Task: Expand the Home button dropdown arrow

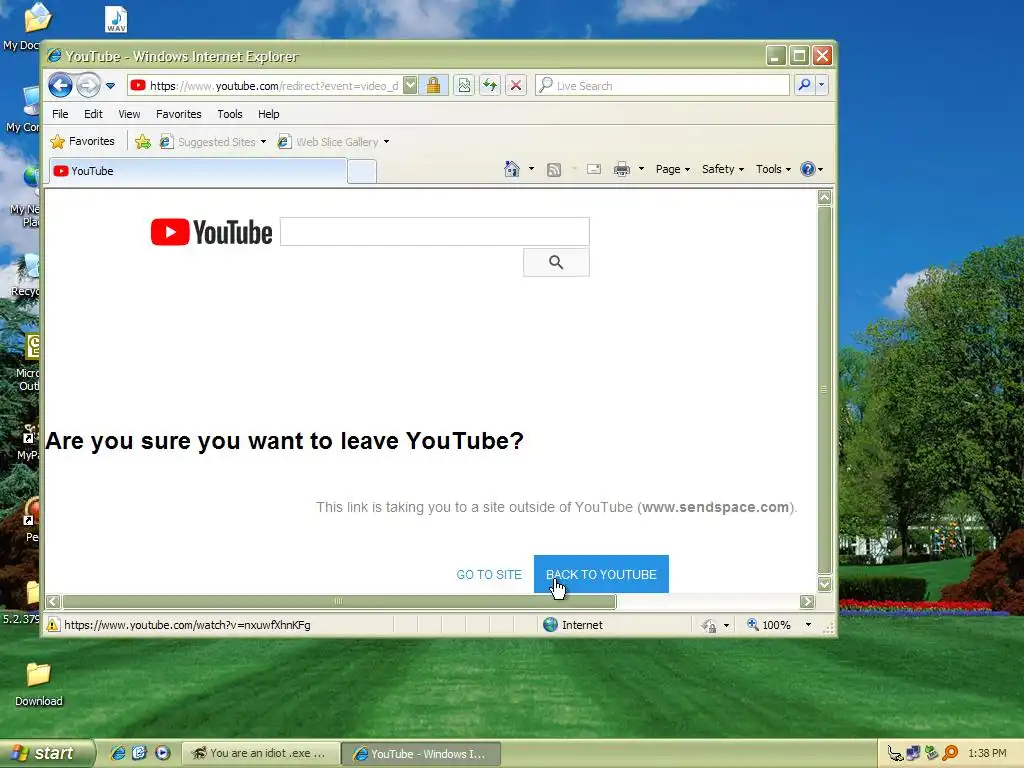Action: [531, 169]
